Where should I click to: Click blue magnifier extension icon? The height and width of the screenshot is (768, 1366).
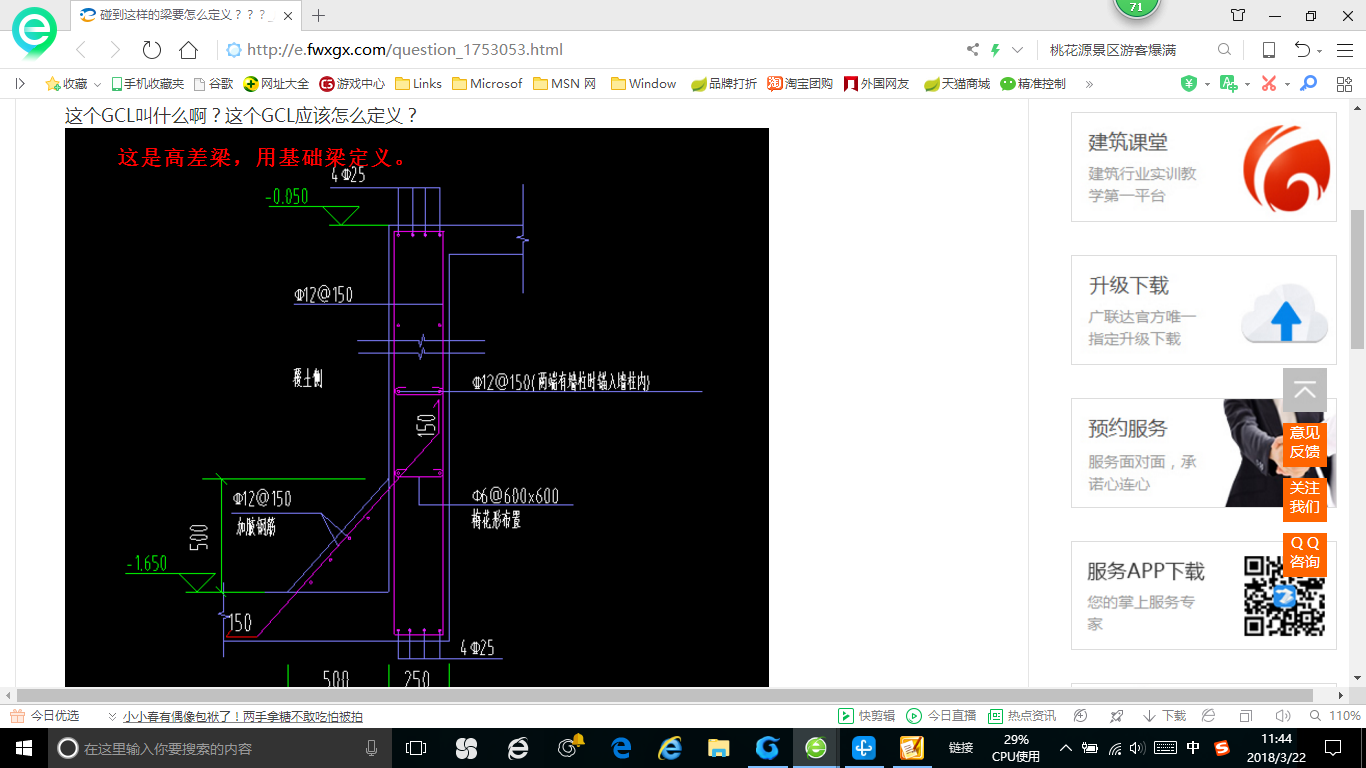coord(1308,84)
